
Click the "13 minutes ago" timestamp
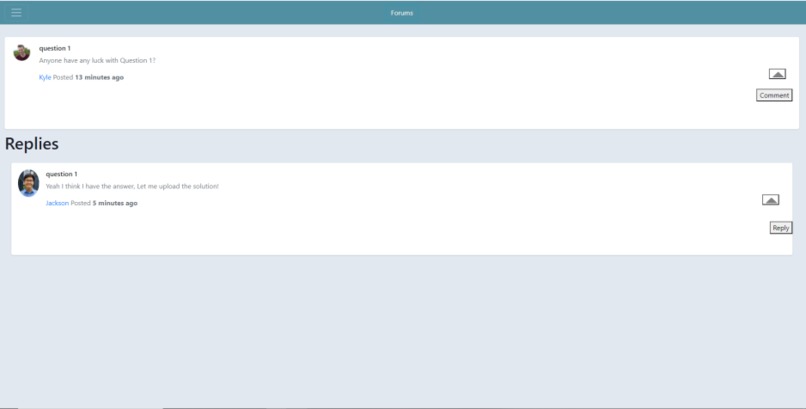[x=99, y=78]
